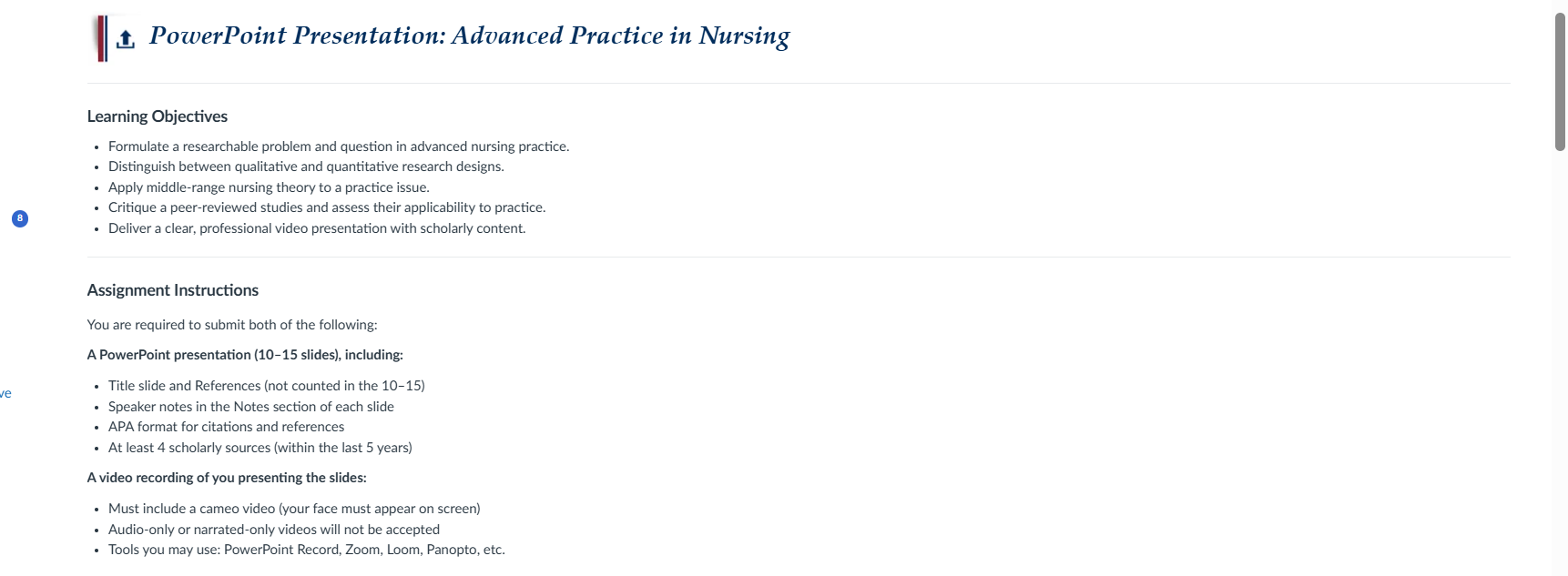Click the Assignment Instructions heading
Viewport: 1568px width, 576px height.
pyautogui.click(x=173, y=290)
